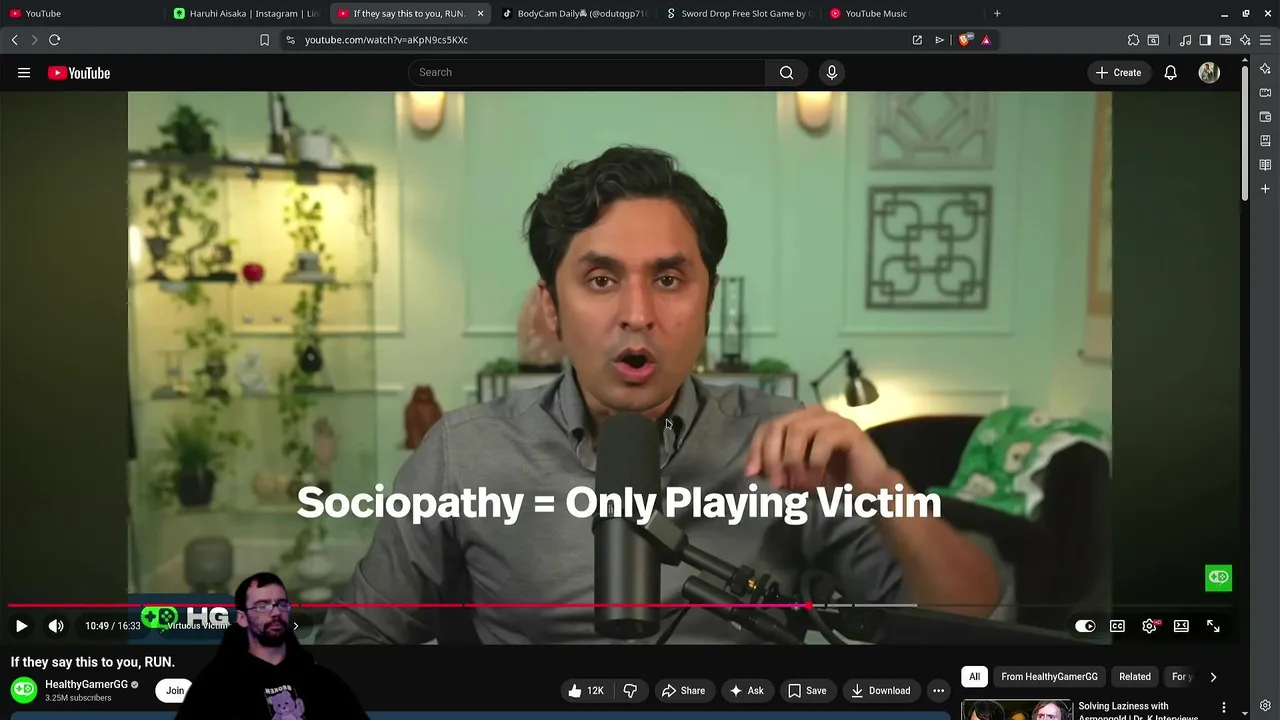Share this video
Screen dimensions: 1280x720
(684, 691)
